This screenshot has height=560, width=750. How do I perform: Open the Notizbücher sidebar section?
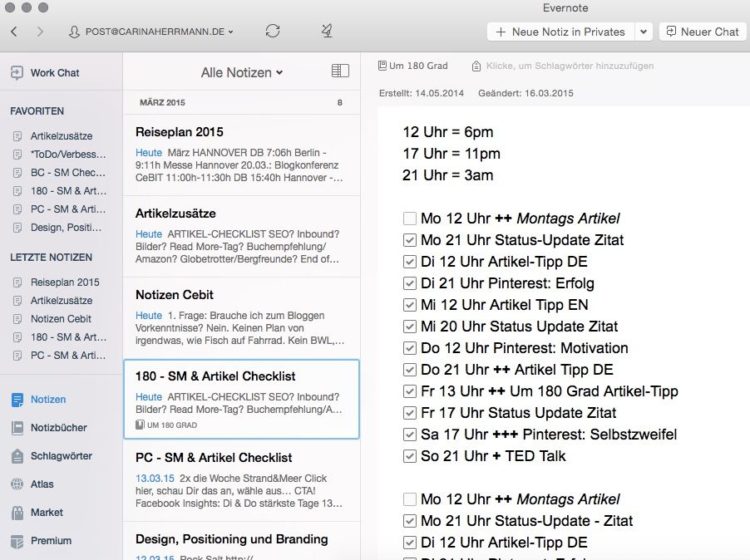tap(49, 428)
